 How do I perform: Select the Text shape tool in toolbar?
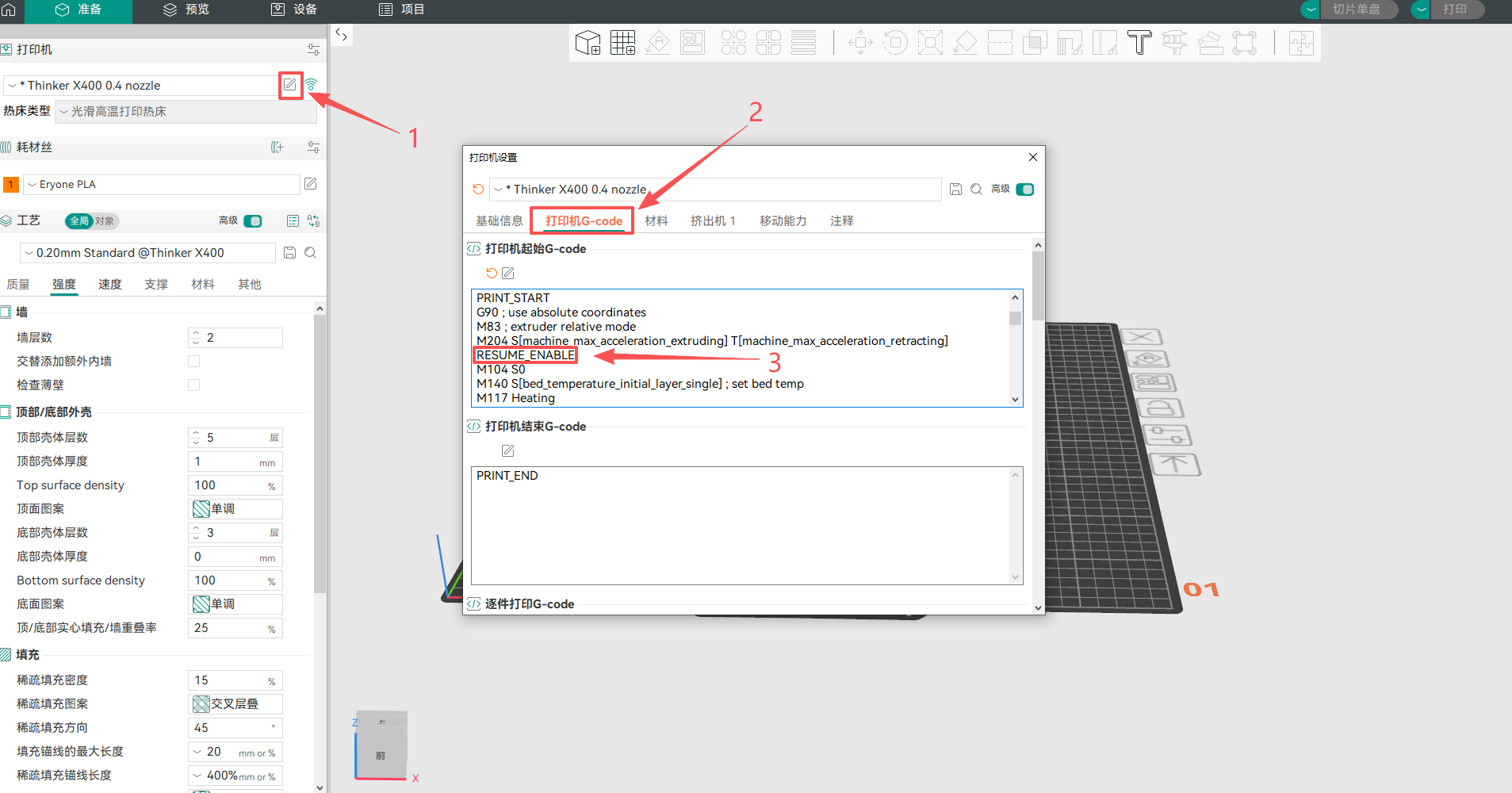pos(1139,43)
